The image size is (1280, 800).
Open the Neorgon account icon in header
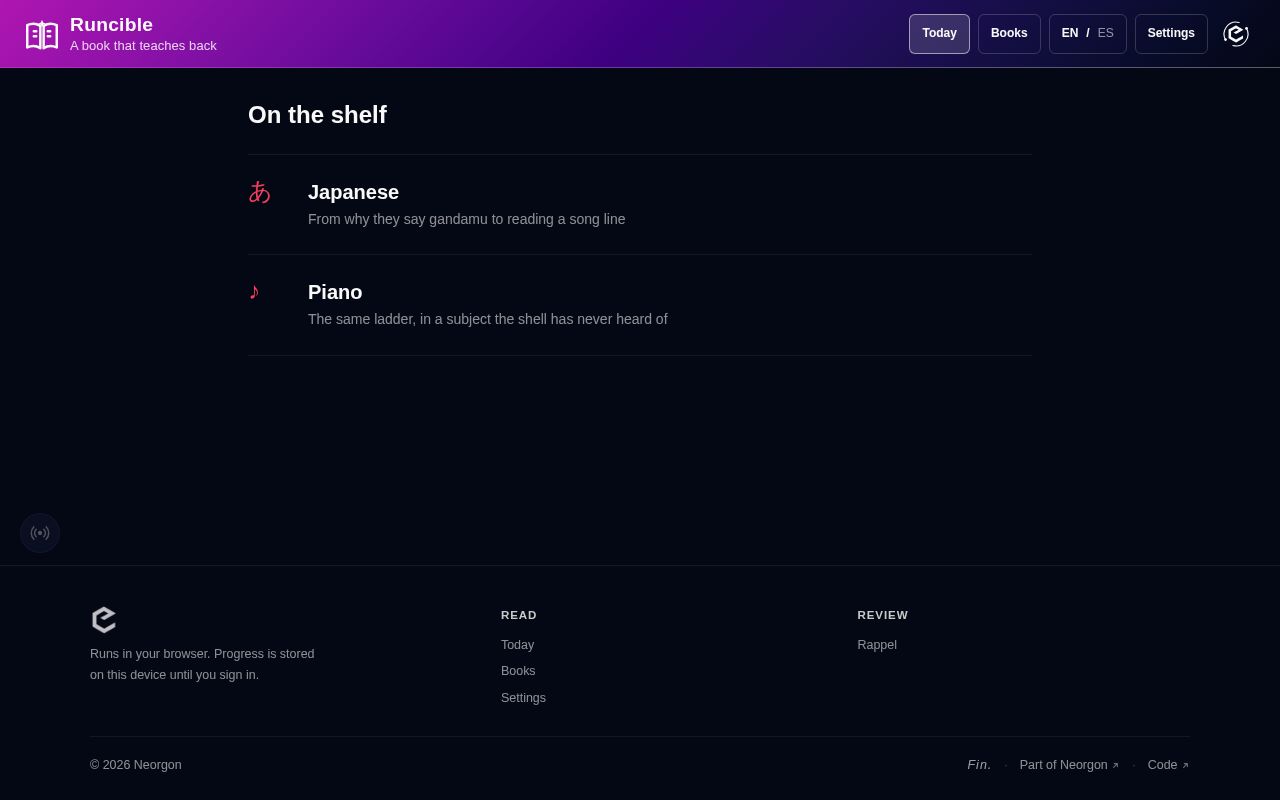(x=1236, y=34)
